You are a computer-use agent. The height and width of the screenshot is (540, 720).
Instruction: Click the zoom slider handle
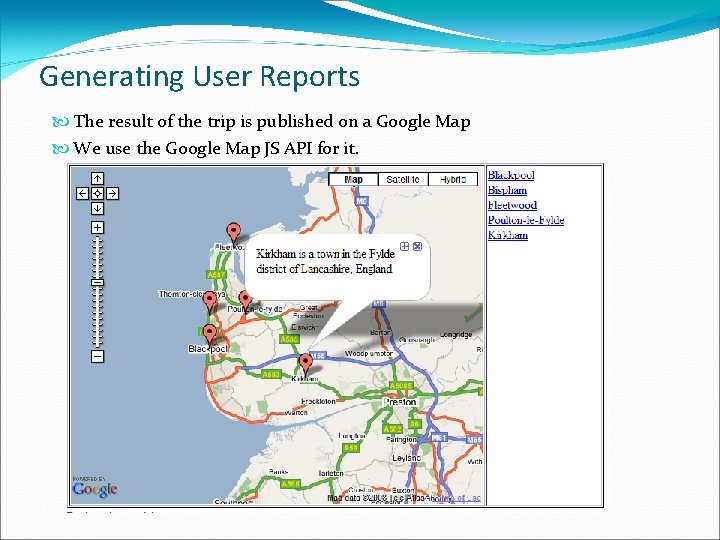tap(97, 282)
